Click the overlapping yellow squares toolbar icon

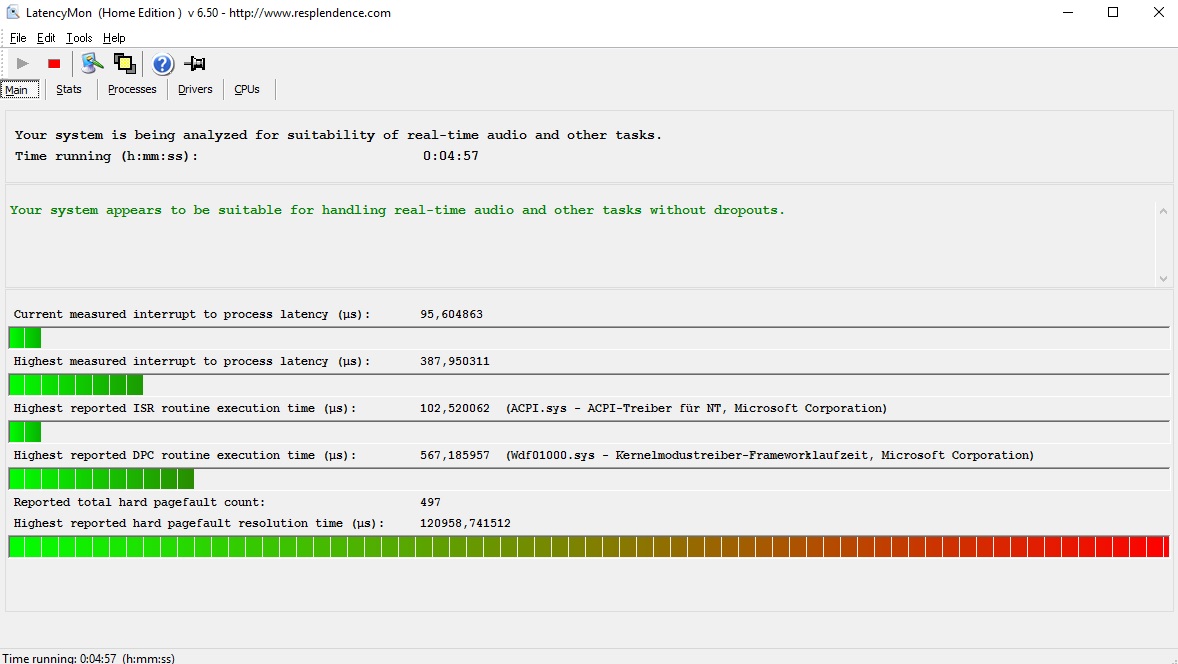click(x=124, y=64)
